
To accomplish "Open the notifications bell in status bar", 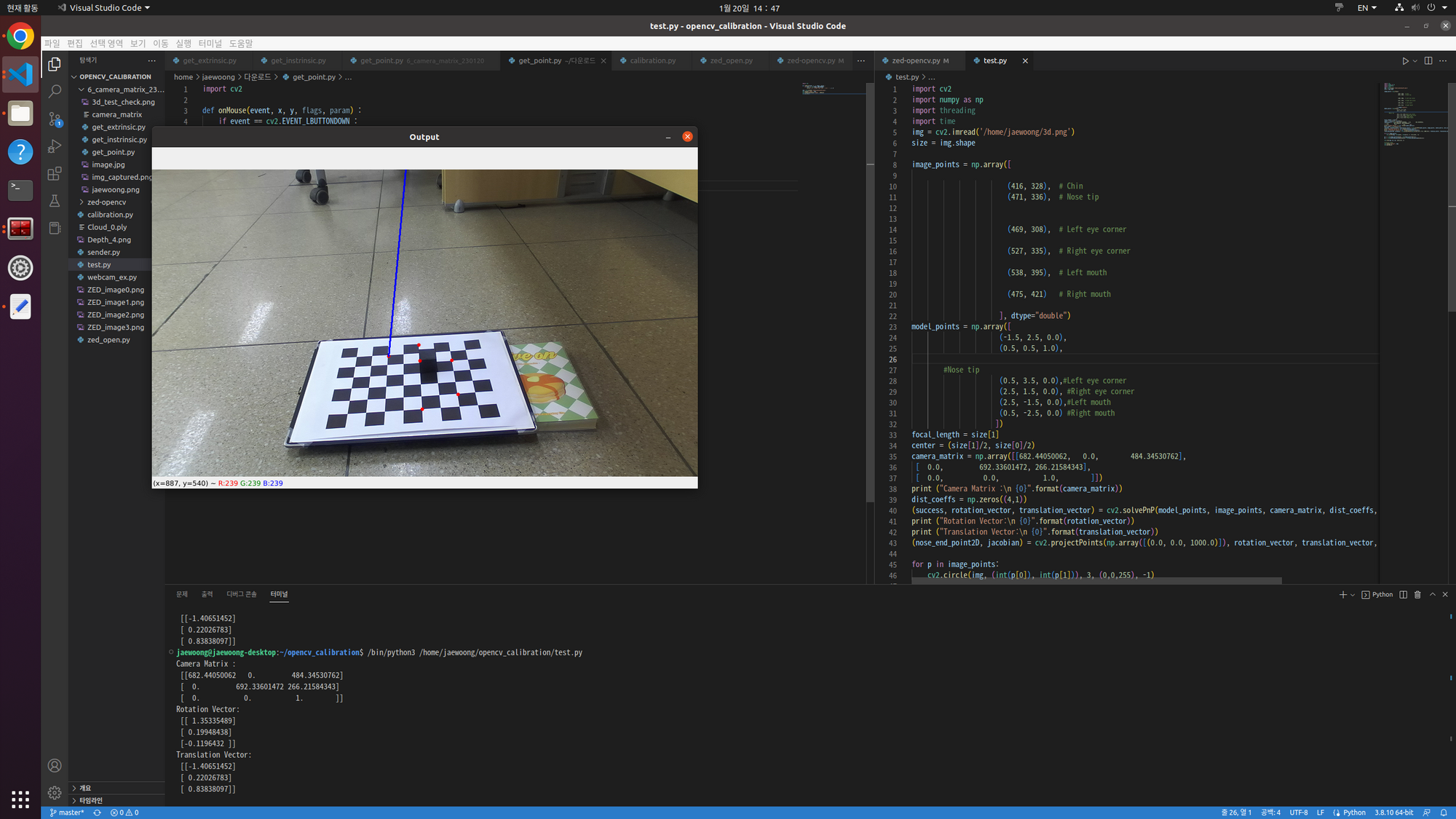I will point(1444,812).
